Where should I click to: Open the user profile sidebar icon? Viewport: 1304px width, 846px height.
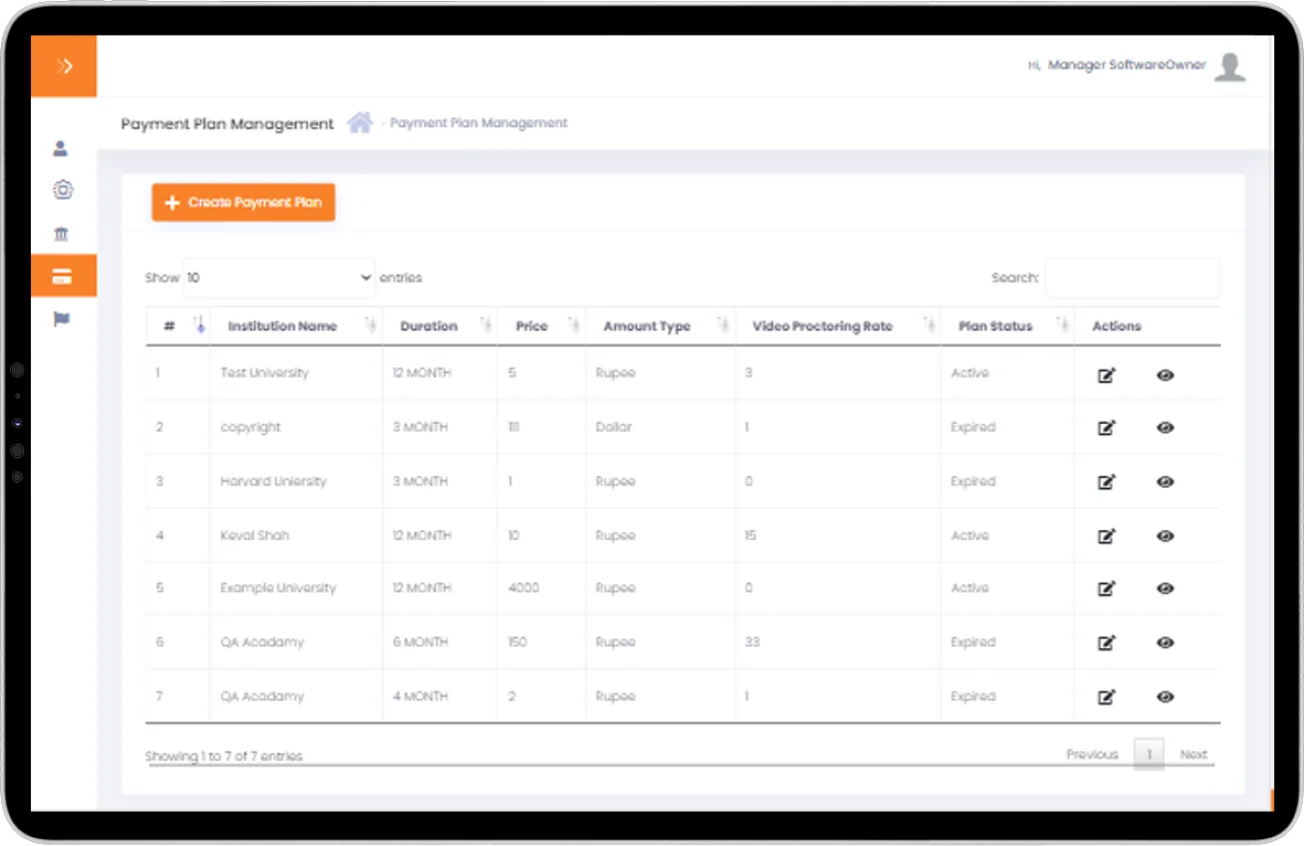coord(61,149)
